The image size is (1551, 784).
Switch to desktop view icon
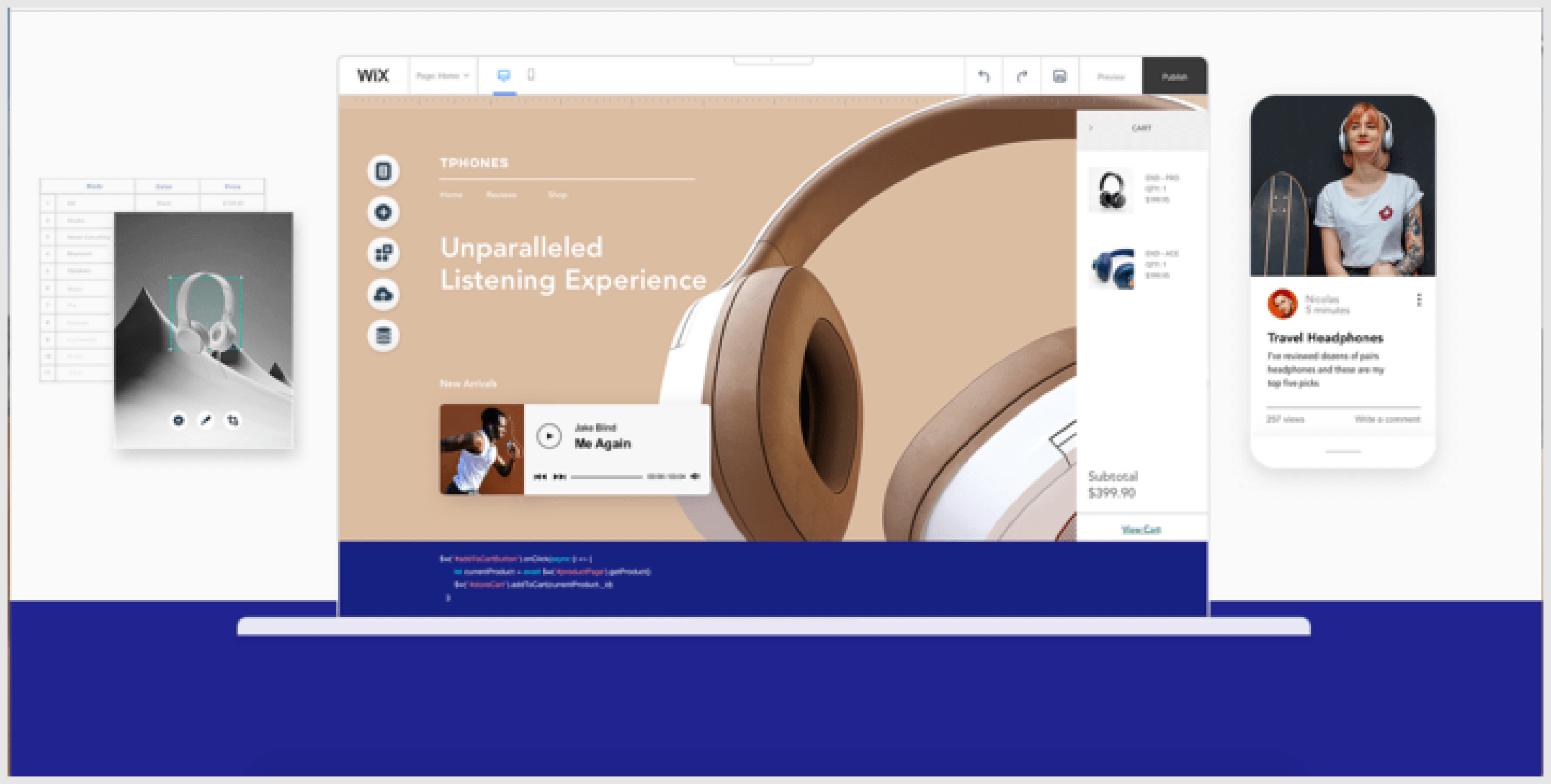coord(504,75)
